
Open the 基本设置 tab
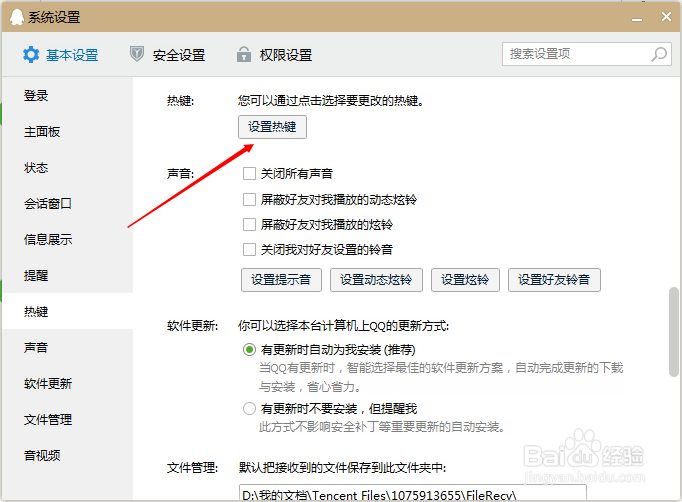[60, 55]
